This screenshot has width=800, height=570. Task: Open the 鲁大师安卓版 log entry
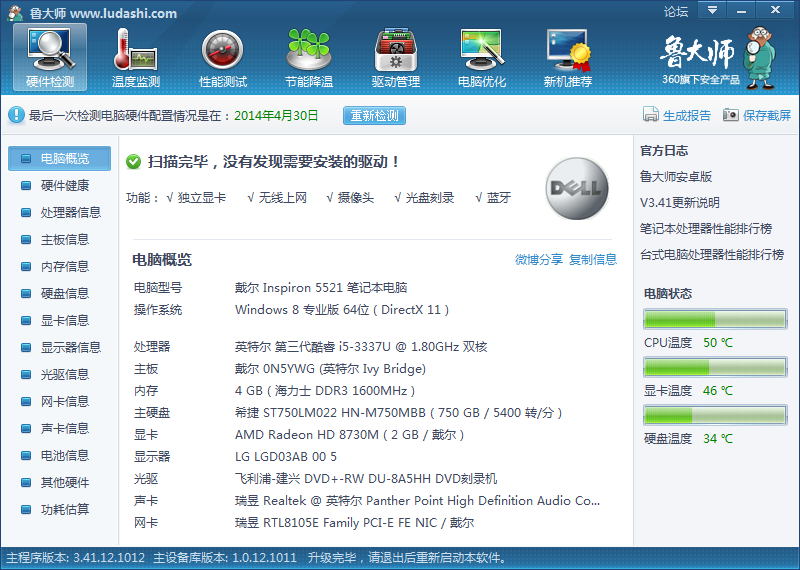tap(676, 177)
